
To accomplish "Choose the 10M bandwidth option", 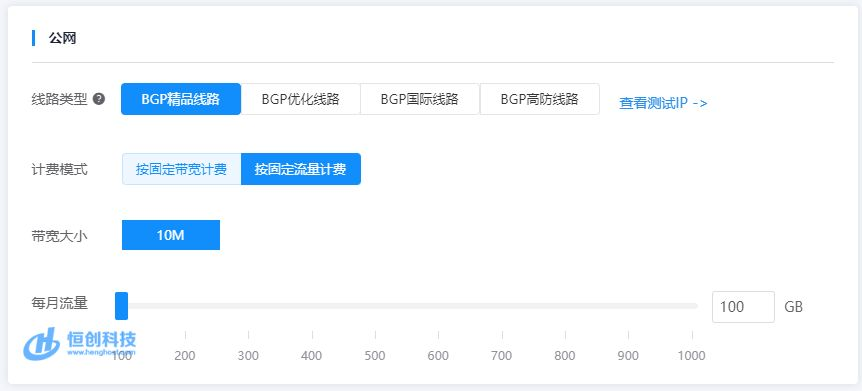I will pos(171,235).
